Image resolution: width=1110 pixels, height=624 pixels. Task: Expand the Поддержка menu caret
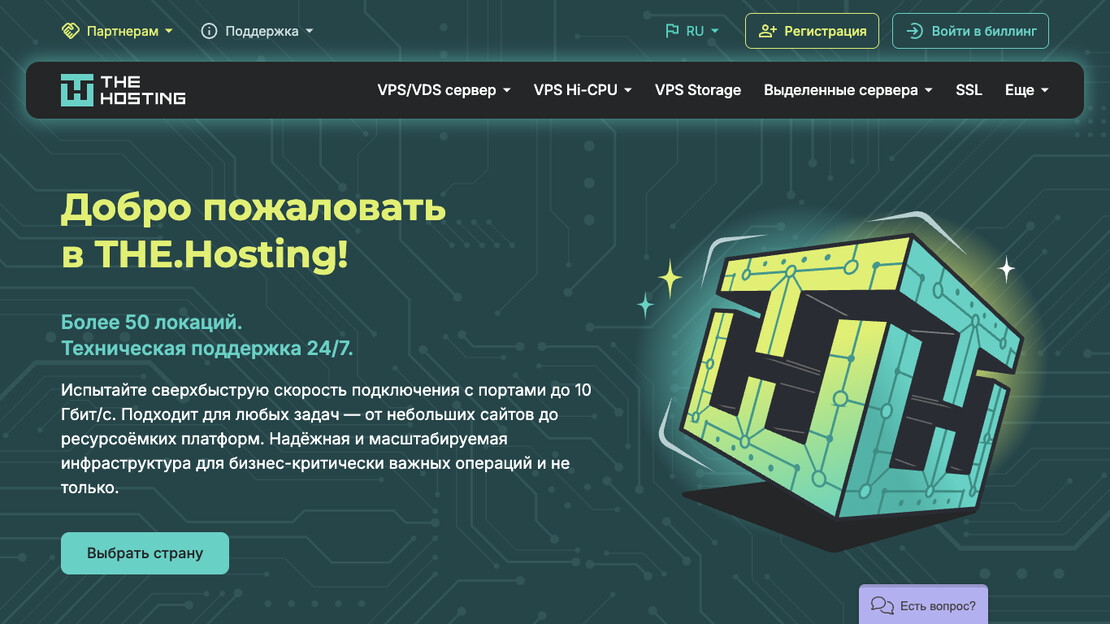click(x=309, y=31)
